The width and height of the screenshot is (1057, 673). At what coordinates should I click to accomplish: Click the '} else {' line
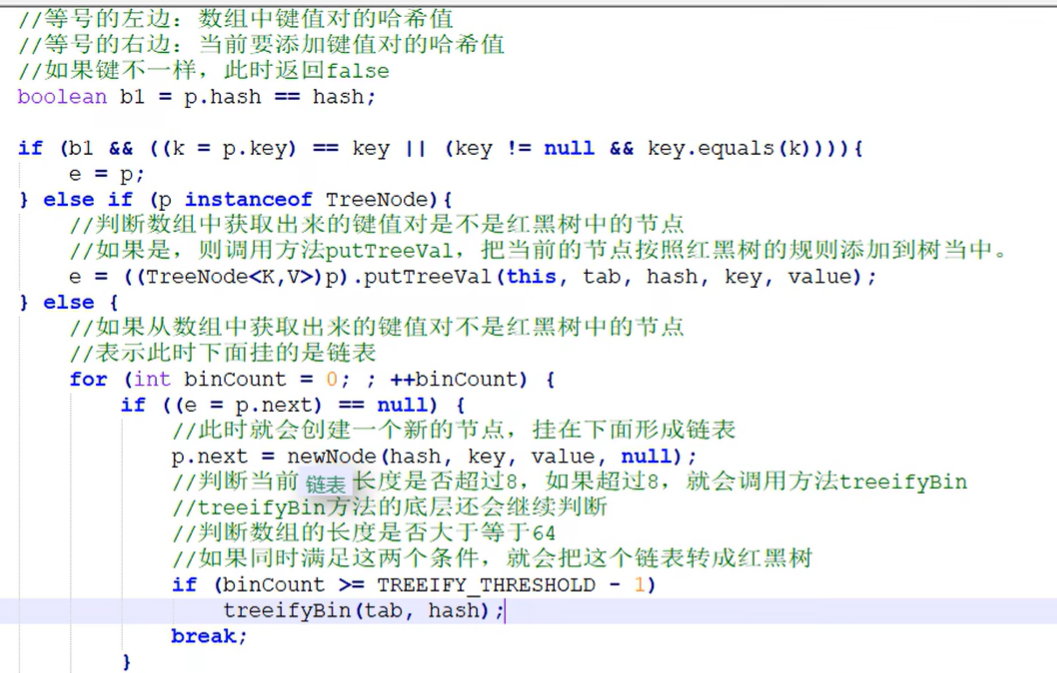(x=69, y=302)
